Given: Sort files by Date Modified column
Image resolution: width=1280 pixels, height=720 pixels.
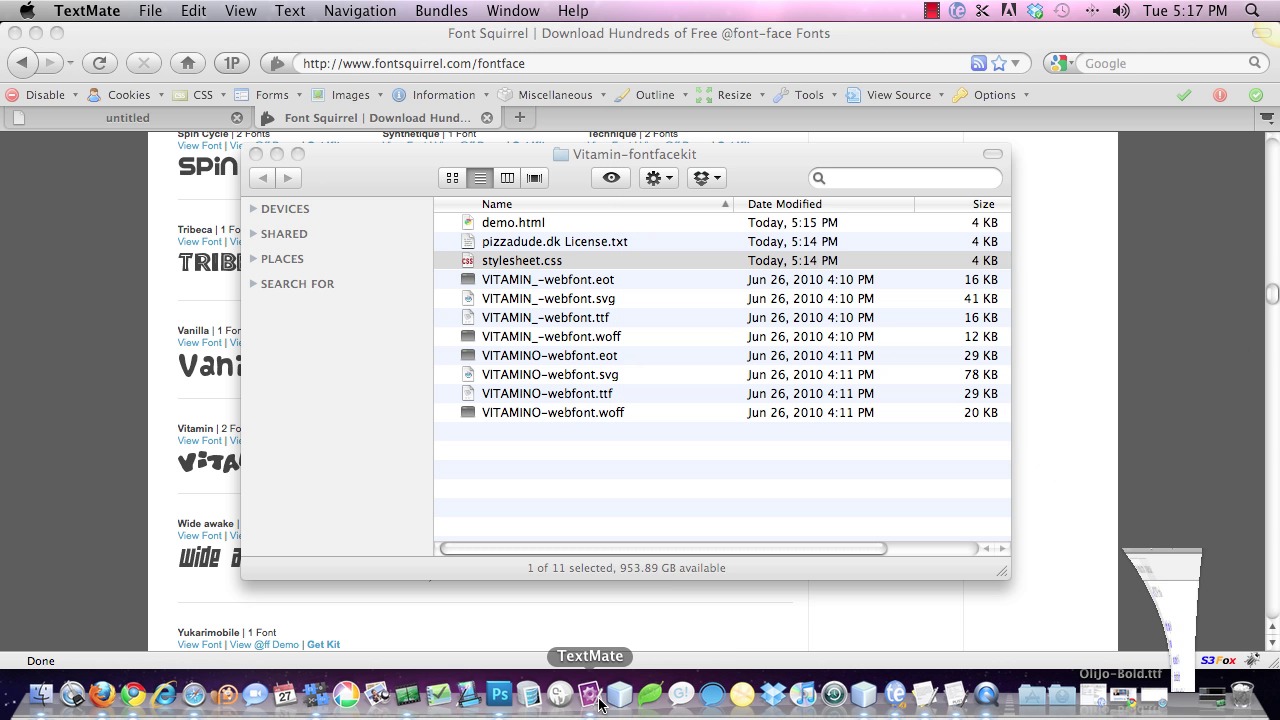Looking at the screenshot, I should pos(824,204).
